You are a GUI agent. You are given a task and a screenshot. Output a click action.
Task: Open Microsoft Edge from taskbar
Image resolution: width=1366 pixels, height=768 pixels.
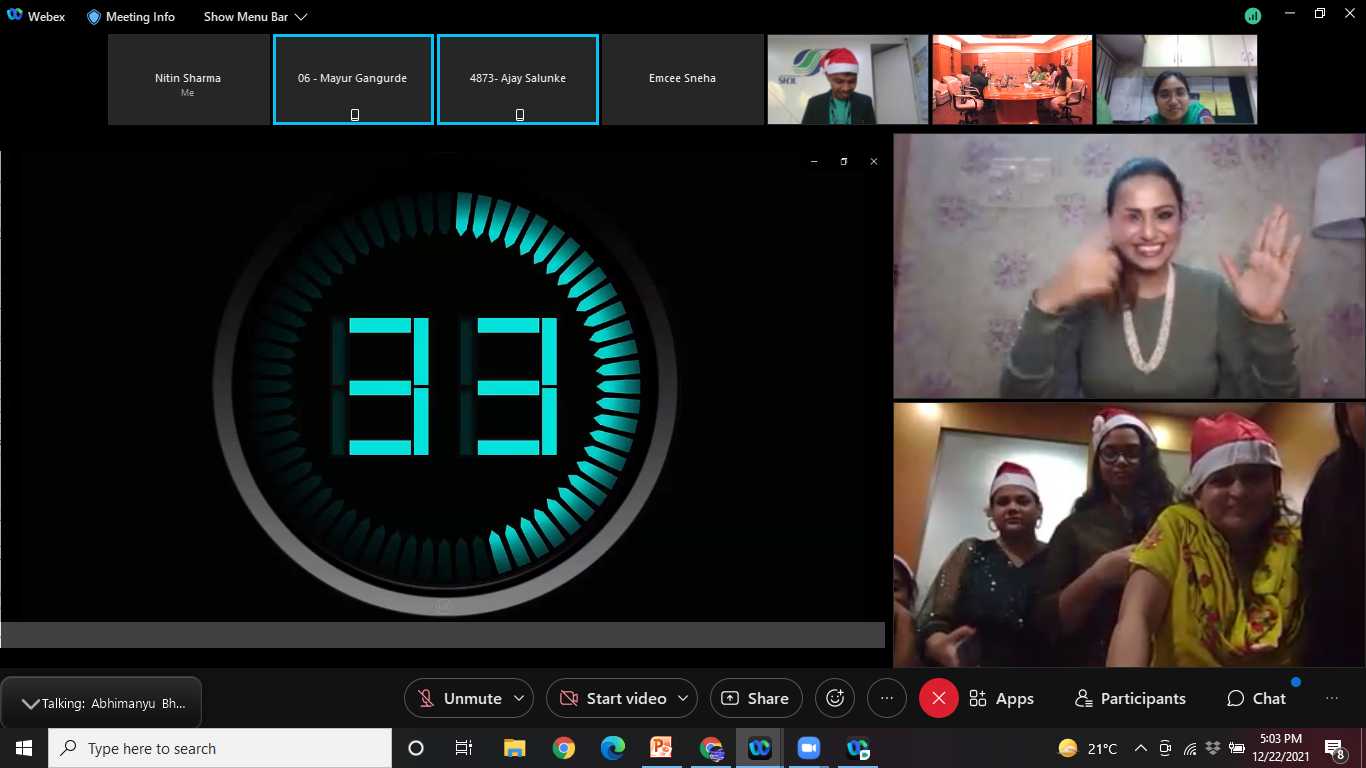[613, 748]
